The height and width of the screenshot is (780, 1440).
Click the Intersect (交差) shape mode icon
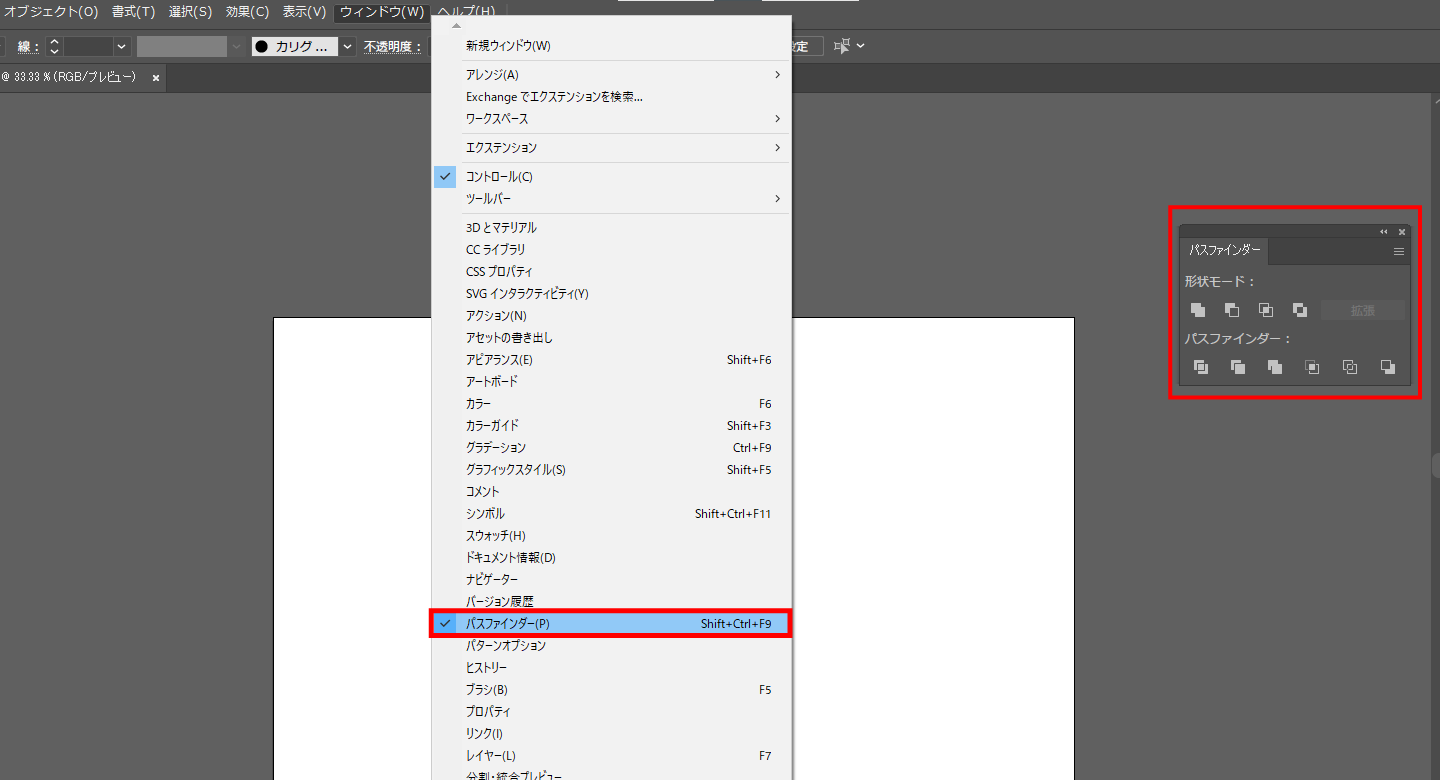tap(1266, 310)
